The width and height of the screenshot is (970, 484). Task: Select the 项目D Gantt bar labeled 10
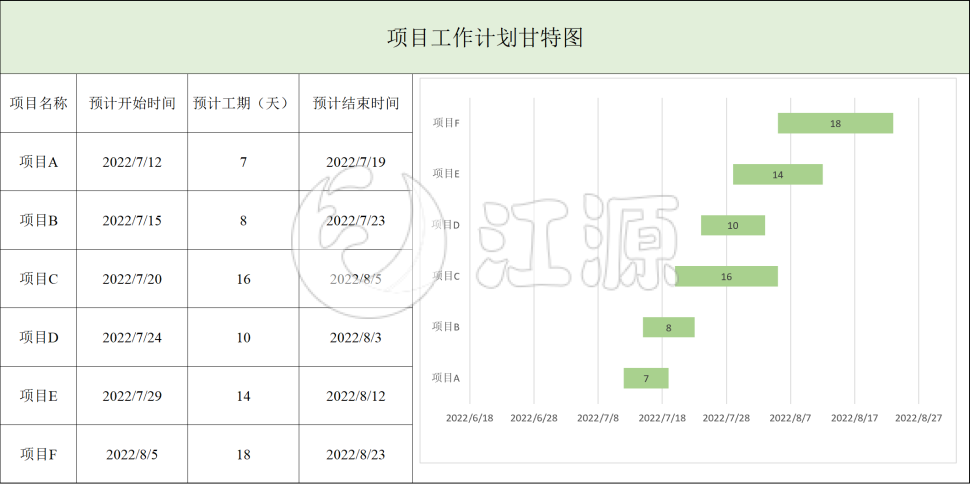733,225
